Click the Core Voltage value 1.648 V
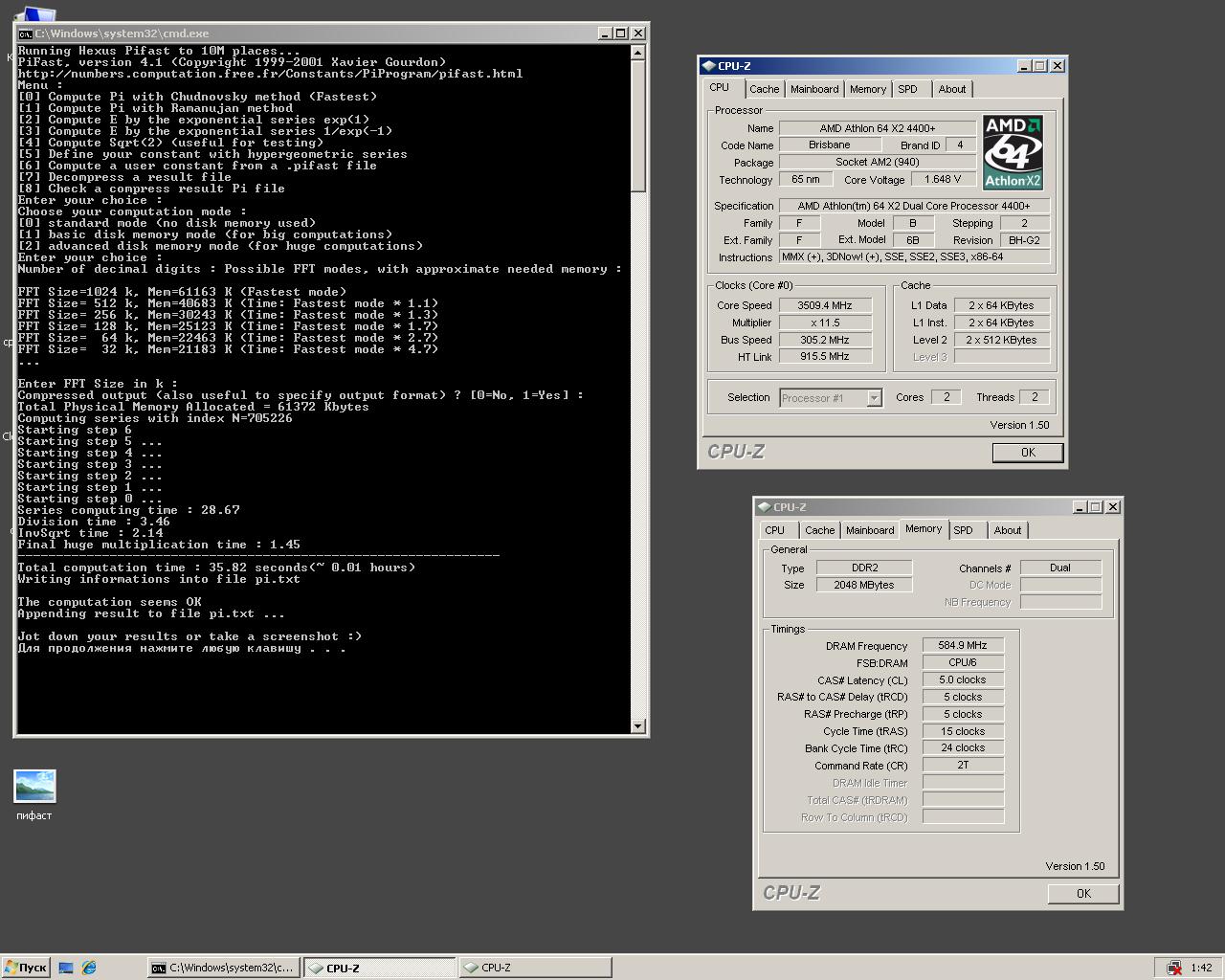 [x=944, y=180]
